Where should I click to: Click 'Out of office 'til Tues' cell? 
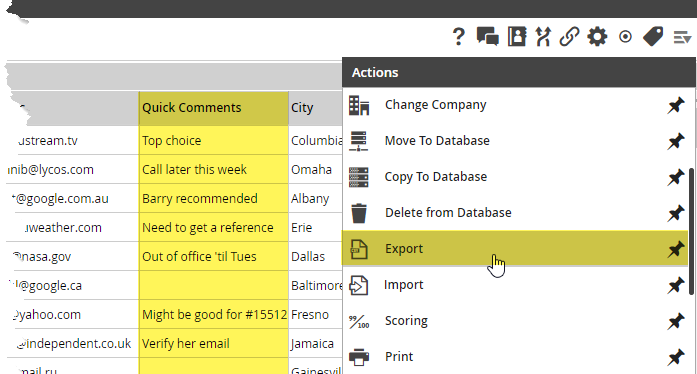[x=213, y=257]
